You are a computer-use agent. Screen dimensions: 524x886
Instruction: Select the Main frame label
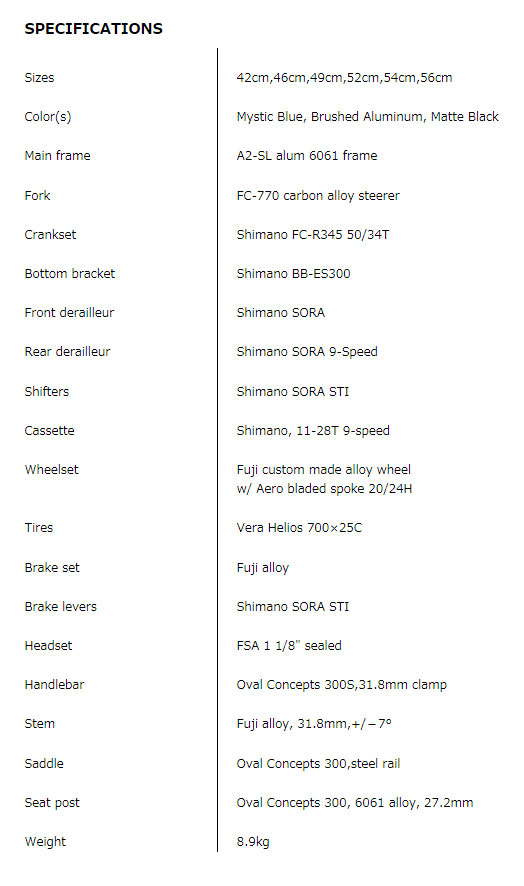pos(57,155)
